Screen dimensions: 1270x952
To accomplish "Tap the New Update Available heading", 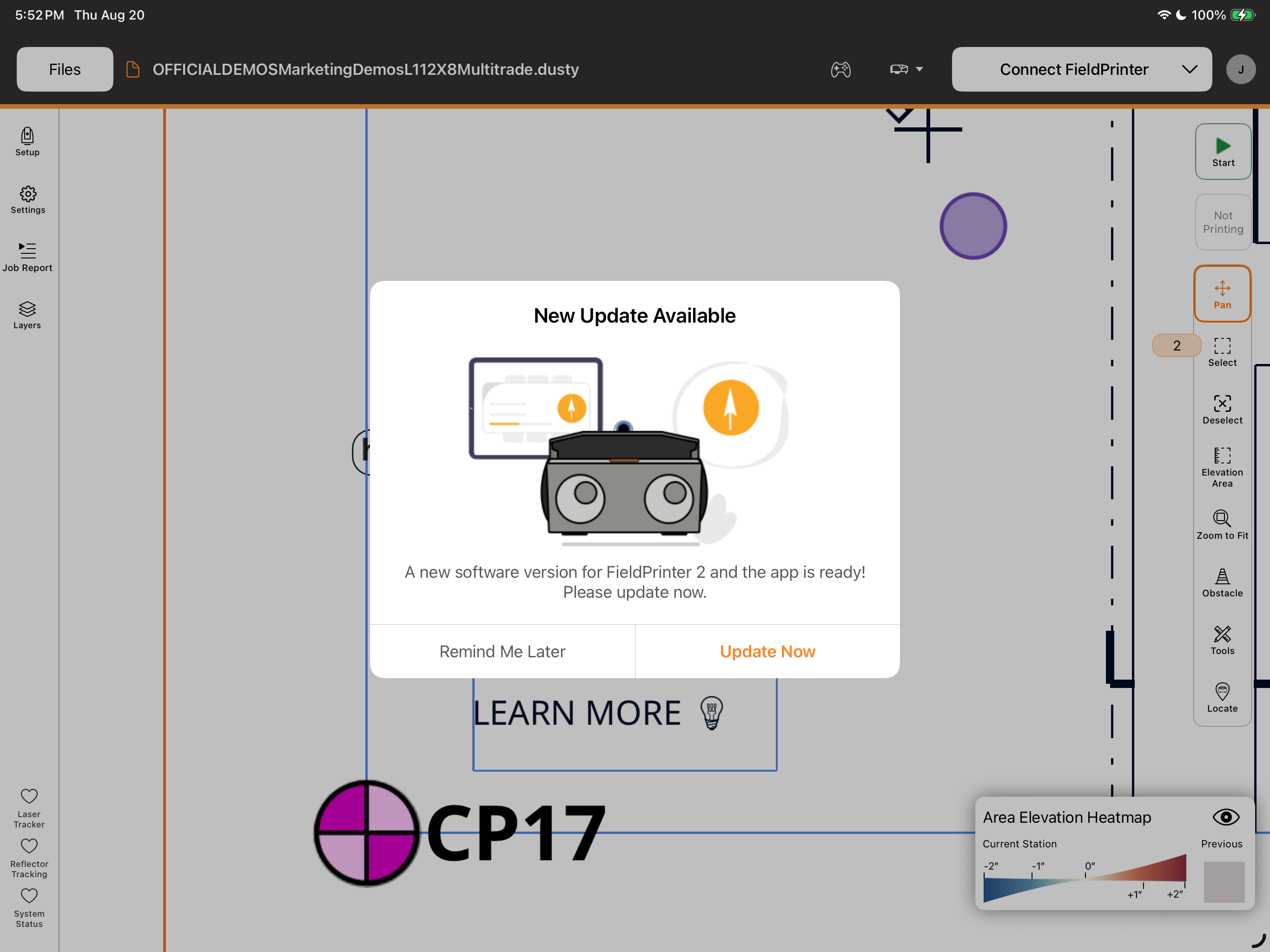I will (635, 316).
